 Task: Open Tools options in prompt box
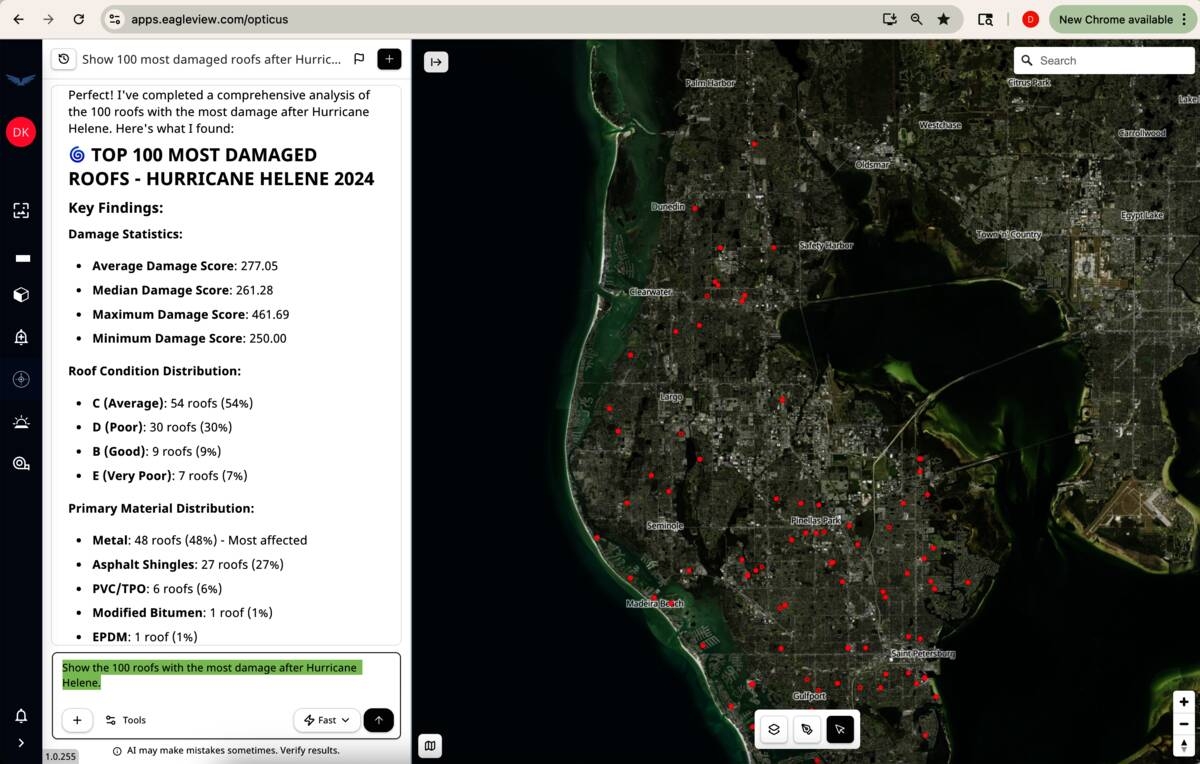point(126,720)
